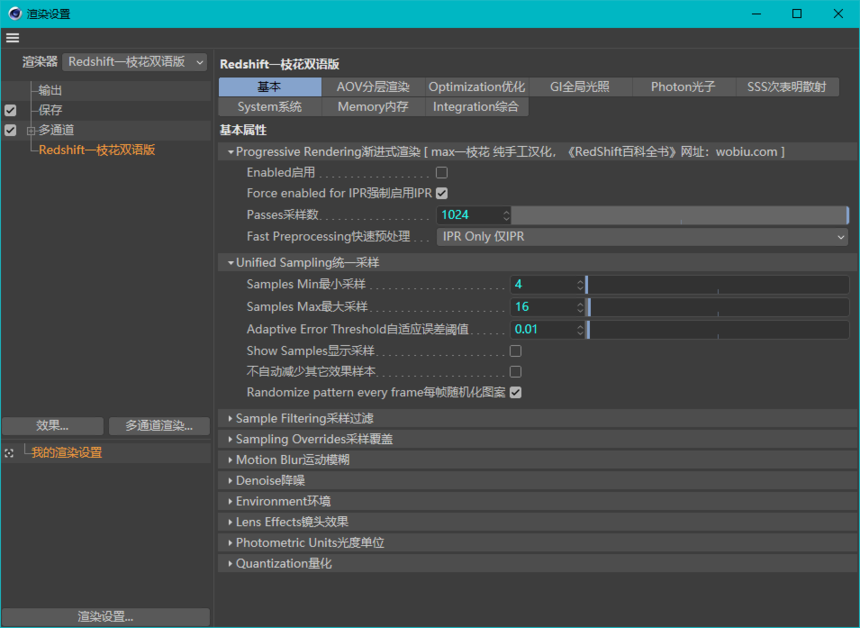Screen dimensions: 860x628
Task: Click the Passes value field 1024
Action: point(469,215)
